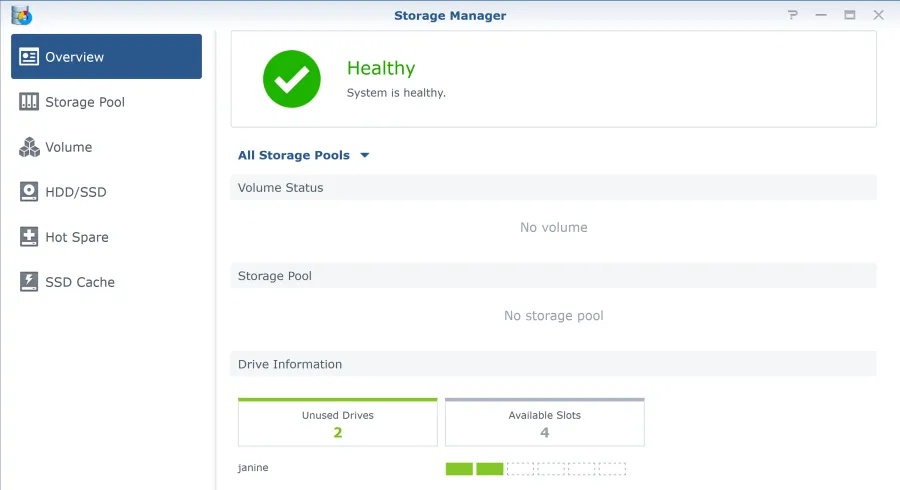Image resolution: width=900 pixels, height=490 pixels.
Task: Click the 'Drive Information' section header
Action: click(553, 364)
